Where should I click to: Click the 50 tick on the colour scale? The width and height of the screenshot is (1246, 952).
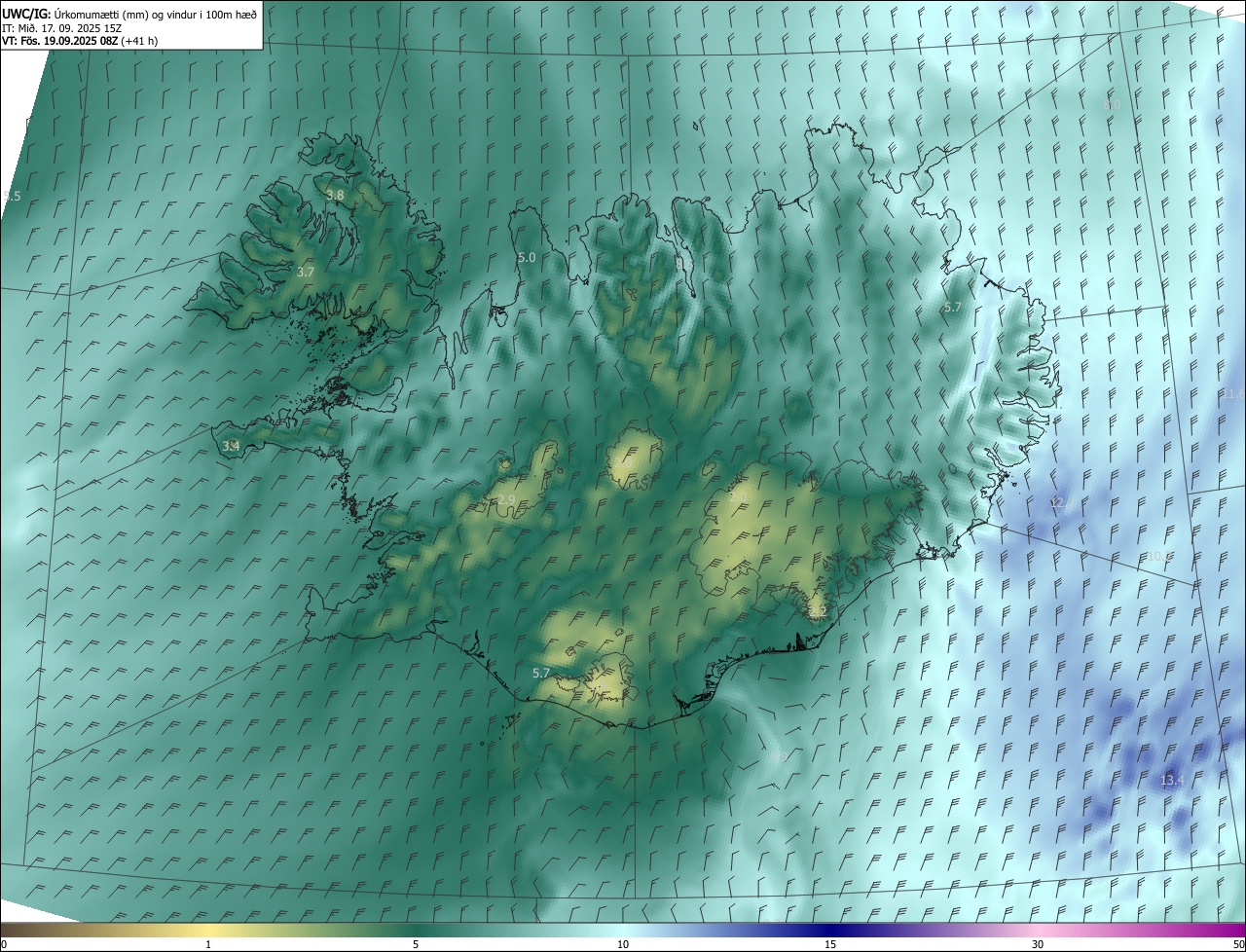coord(1238,944)
